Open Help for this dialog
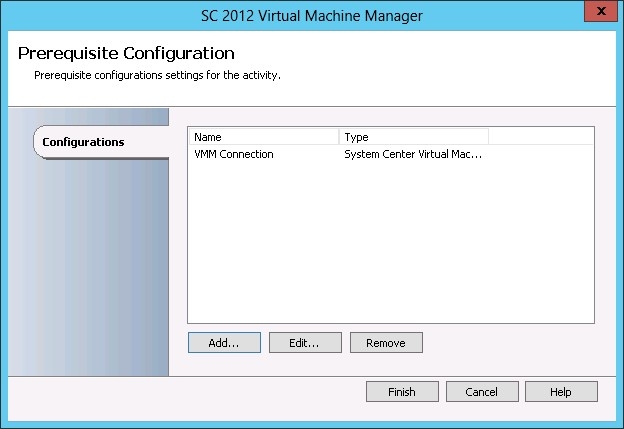The width and height of the screenshot is (624, 429). (x=561, y=392)
